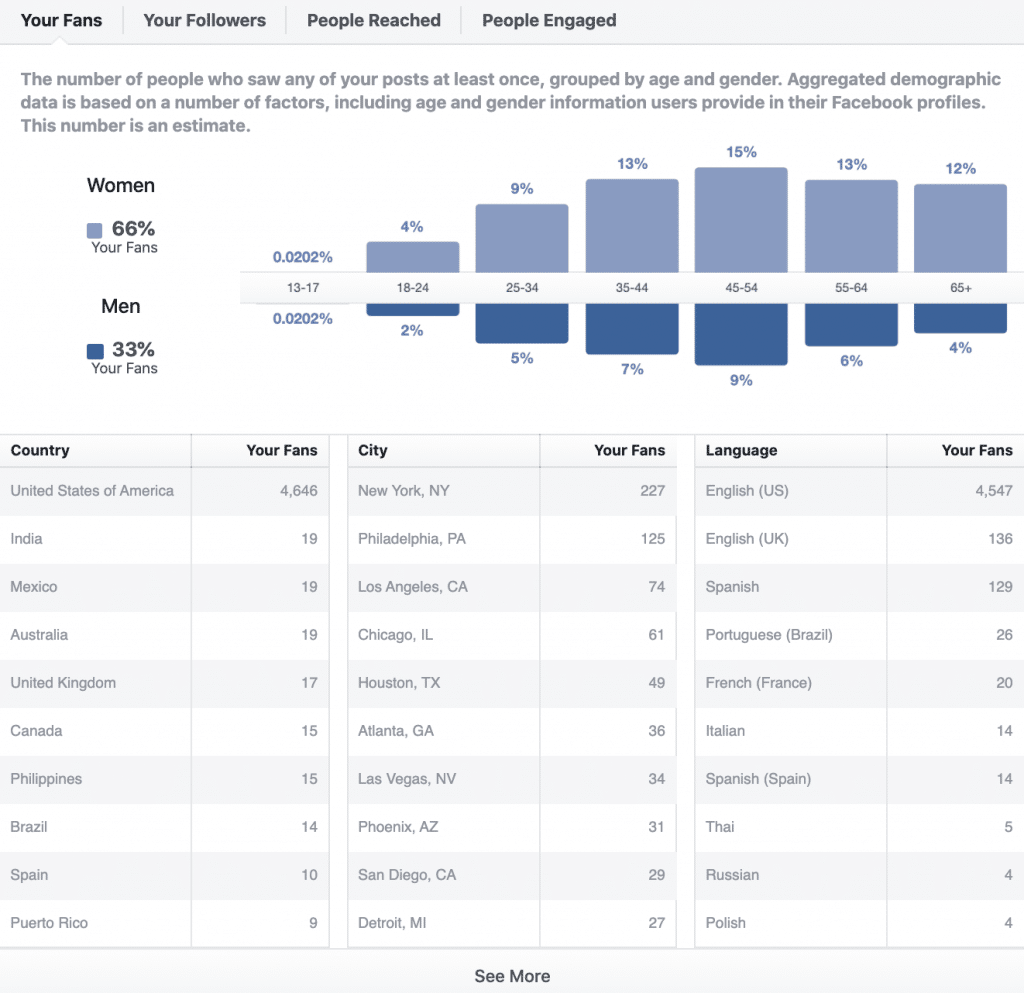Switch to the Your Followers tab
This screenshot has height=993, width=1024.
[x=204, y=20]
